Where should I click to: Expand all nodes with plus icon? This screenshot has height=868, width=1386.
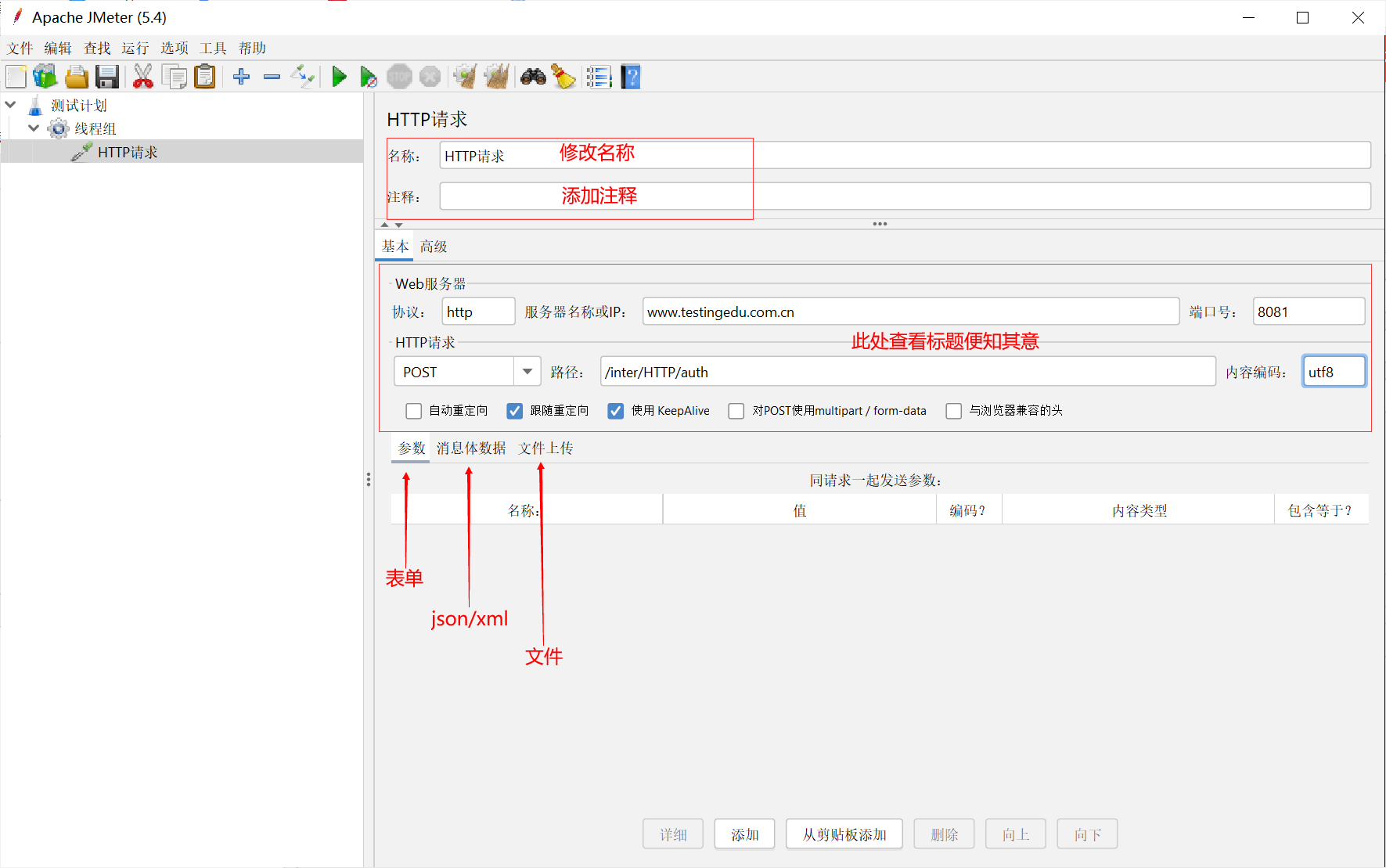tap(241, 77)
